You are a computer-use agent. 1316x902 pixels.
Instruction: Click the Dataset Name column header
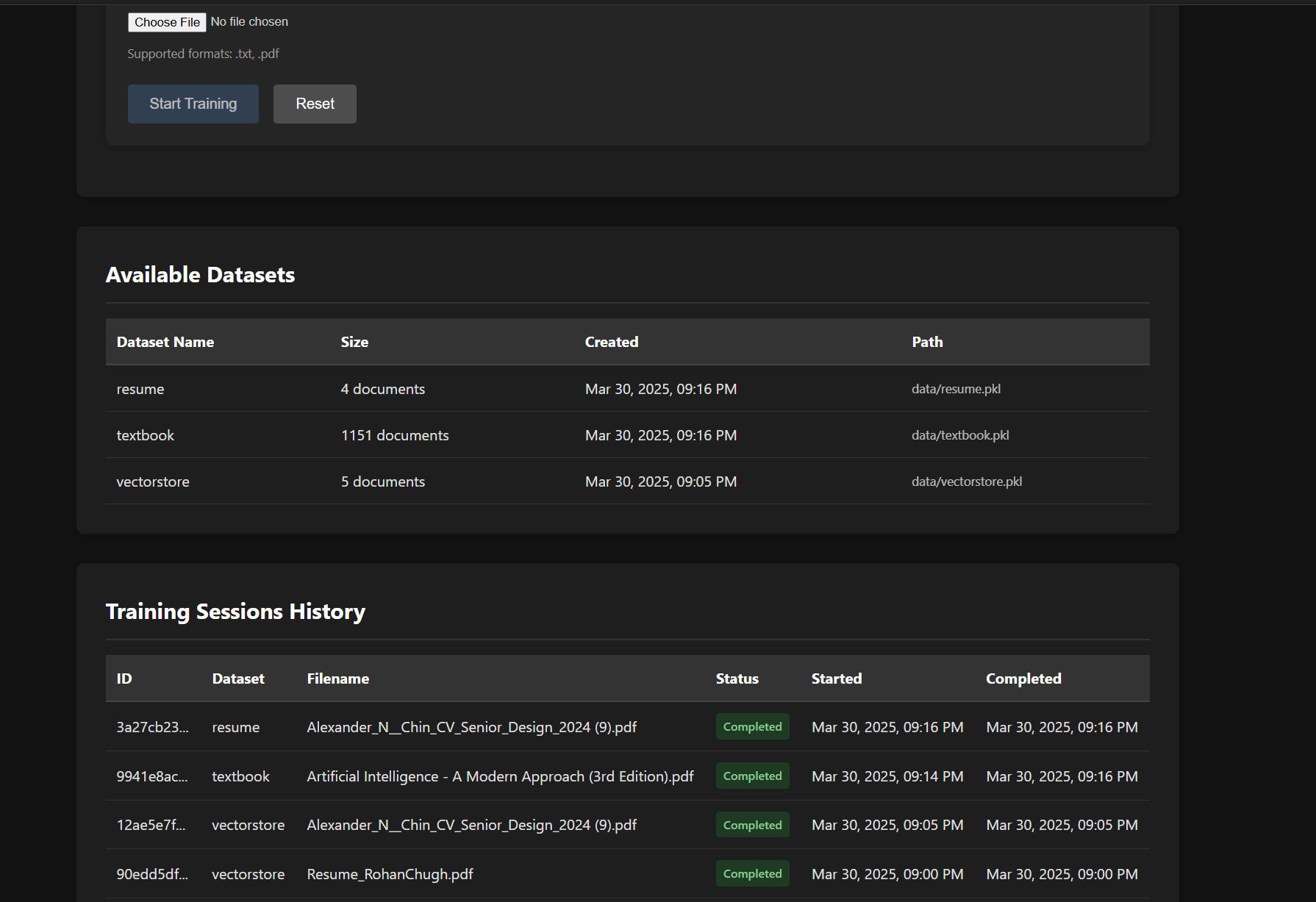click(x=165, y=342)
